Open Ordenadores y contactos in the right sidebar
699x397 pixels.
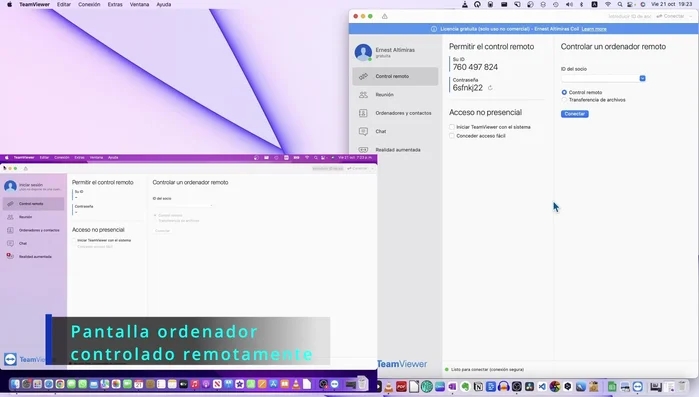(x=395, y=113)
